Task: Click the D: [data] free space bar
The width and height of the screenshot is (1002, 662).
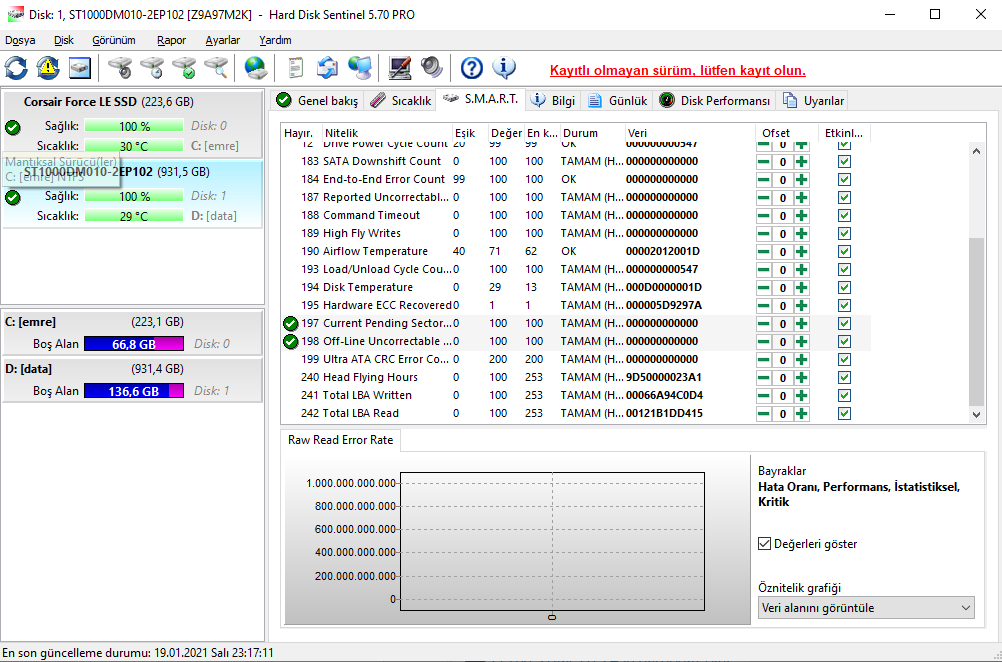Action: tap(134, 391)
